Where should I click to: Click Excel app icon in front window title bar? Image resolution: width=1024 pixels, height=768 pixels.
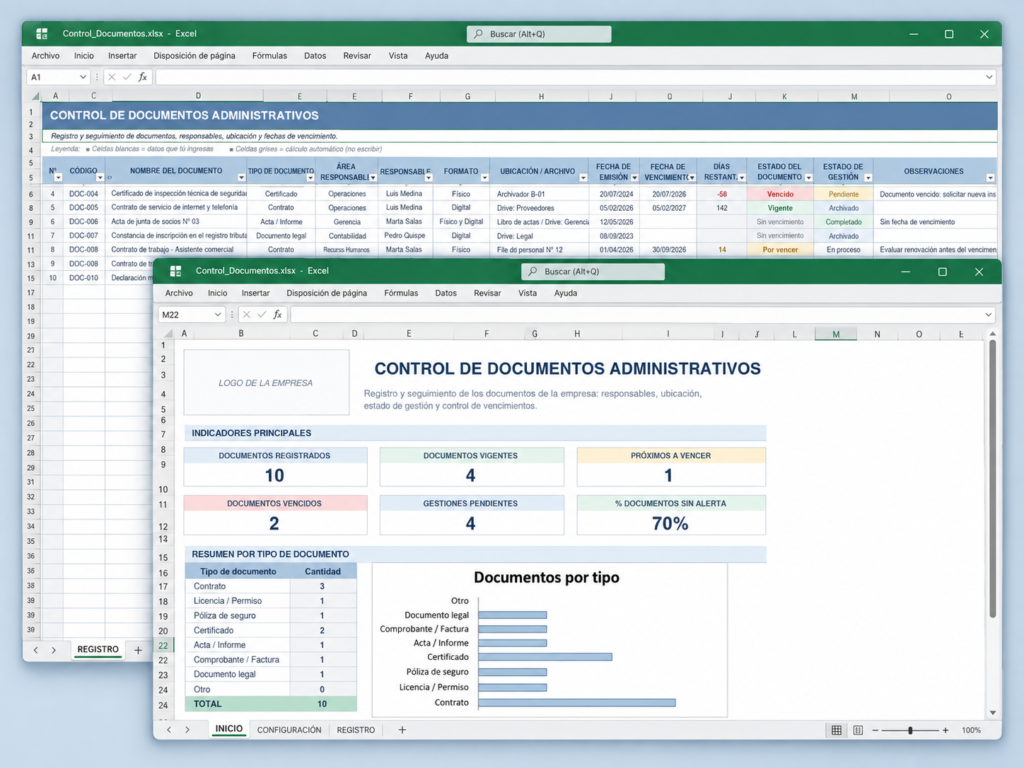[x=175, y=271]
